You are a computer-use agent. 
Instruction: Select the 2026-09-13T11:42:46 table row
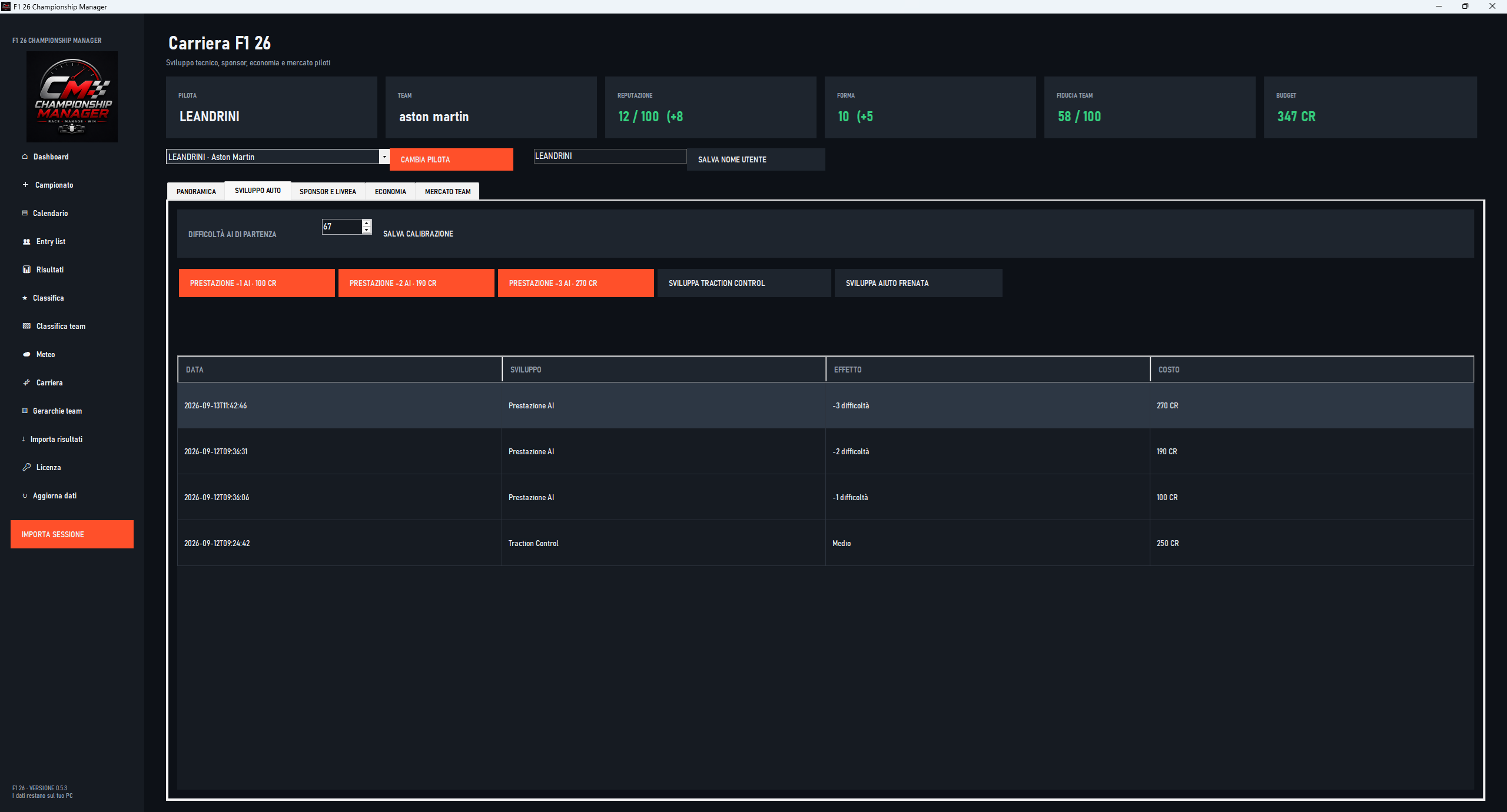825,405
